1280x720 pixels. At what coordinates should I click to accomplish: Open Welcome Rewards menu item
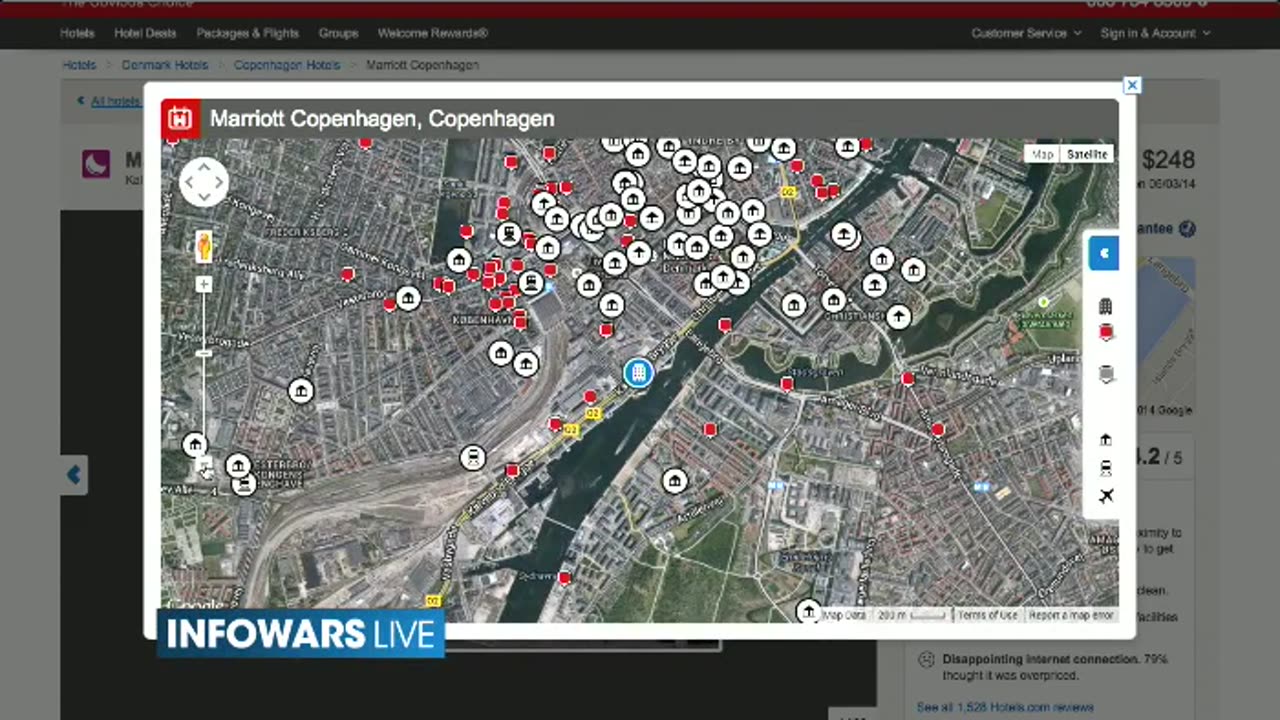(x=433, y=33)
